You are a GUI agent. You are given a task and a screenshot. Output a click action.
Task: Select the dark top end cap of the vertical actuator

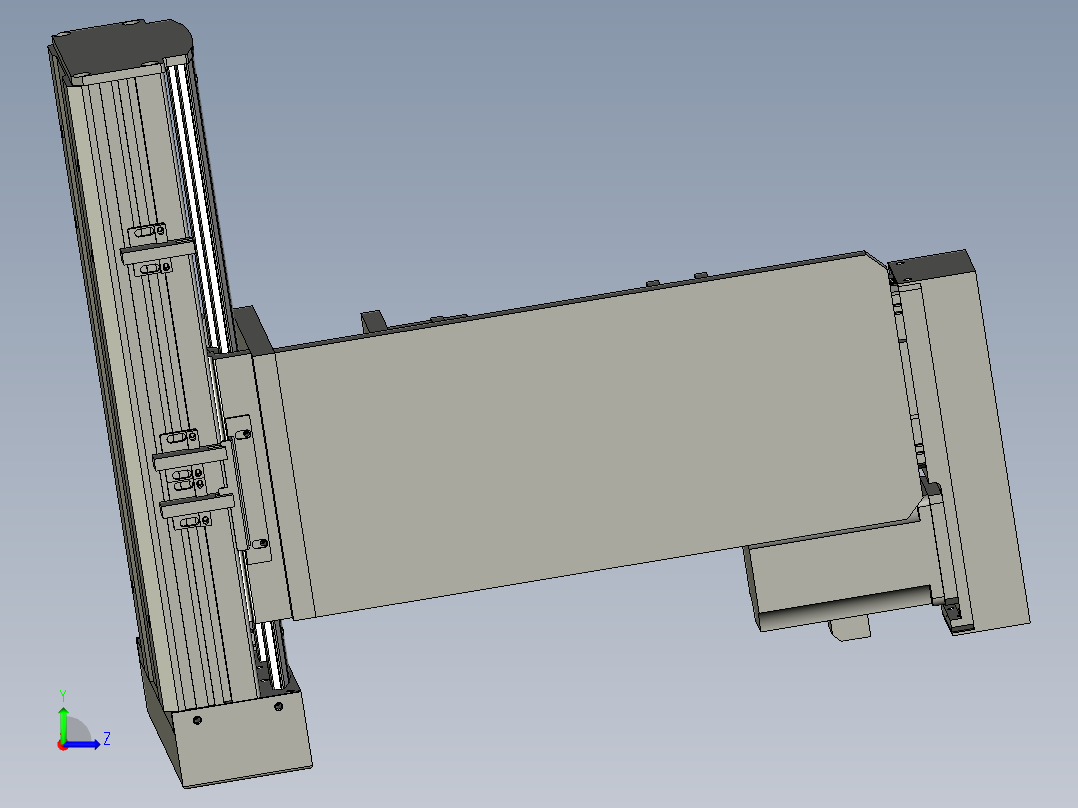[122, 49]
